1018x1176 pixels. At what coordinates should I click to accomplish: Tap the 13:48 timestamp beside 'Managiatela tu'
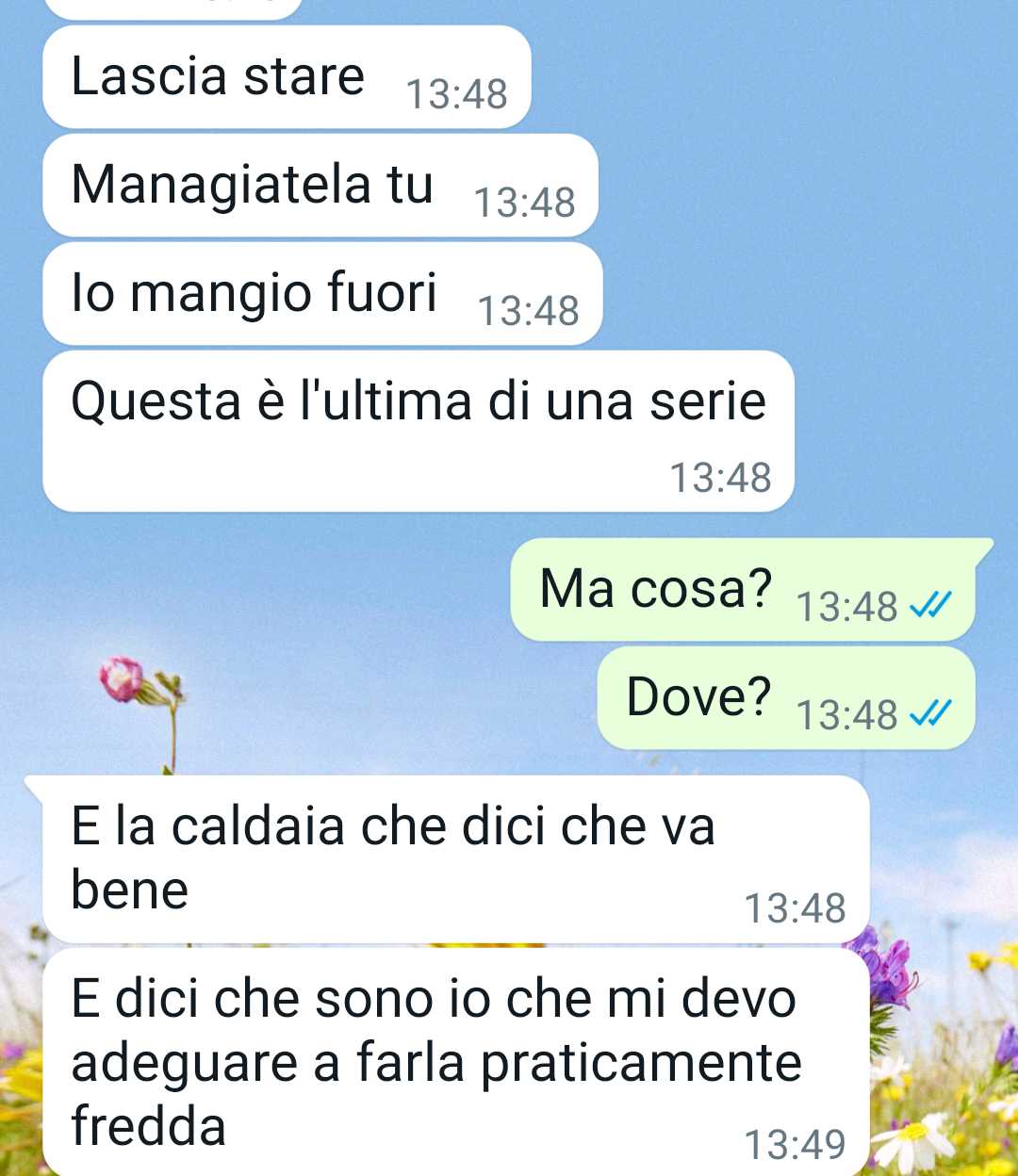[524, 203]
